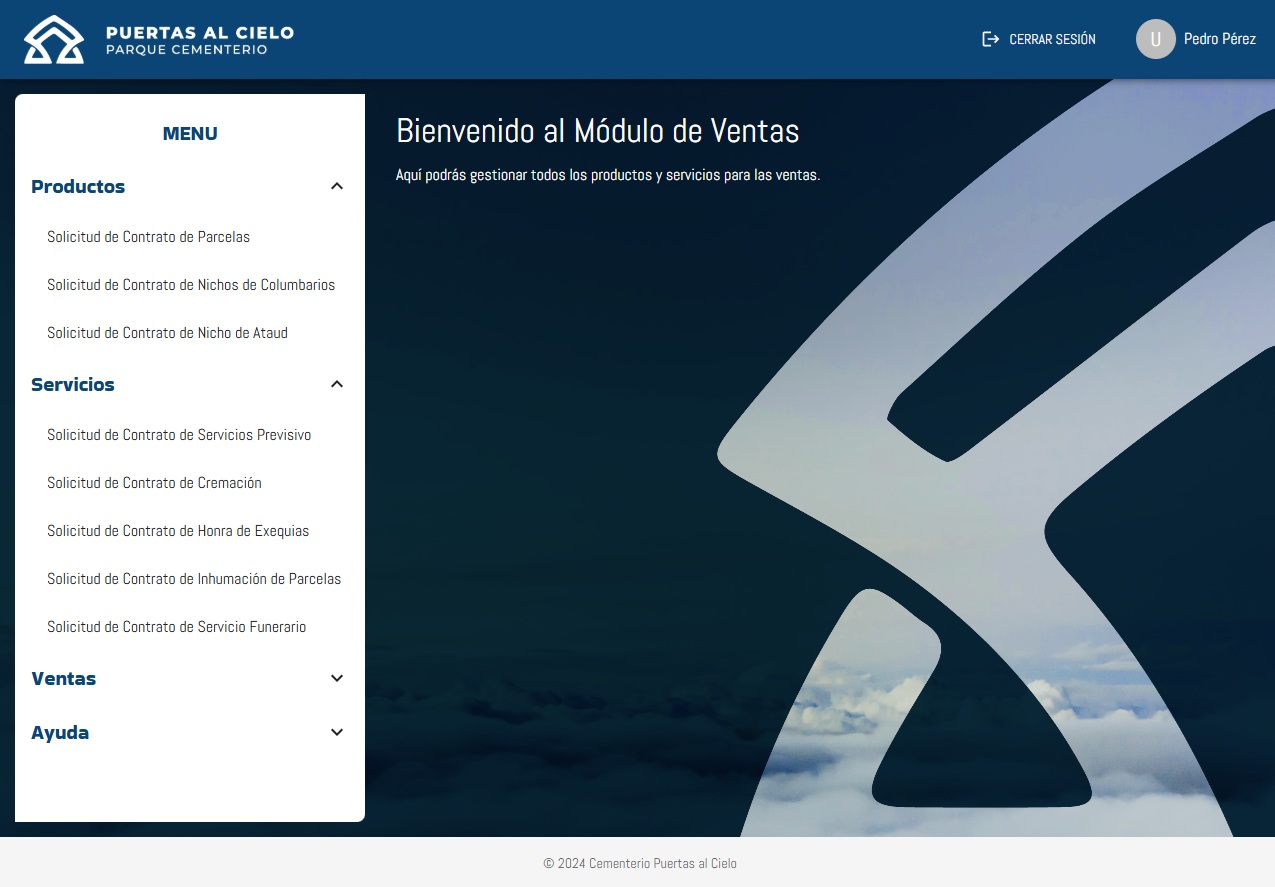Click the Pedro Pérez username
Image resolution: width=1275 pixels, height=887 pixels.
[x=1219, y=39]
